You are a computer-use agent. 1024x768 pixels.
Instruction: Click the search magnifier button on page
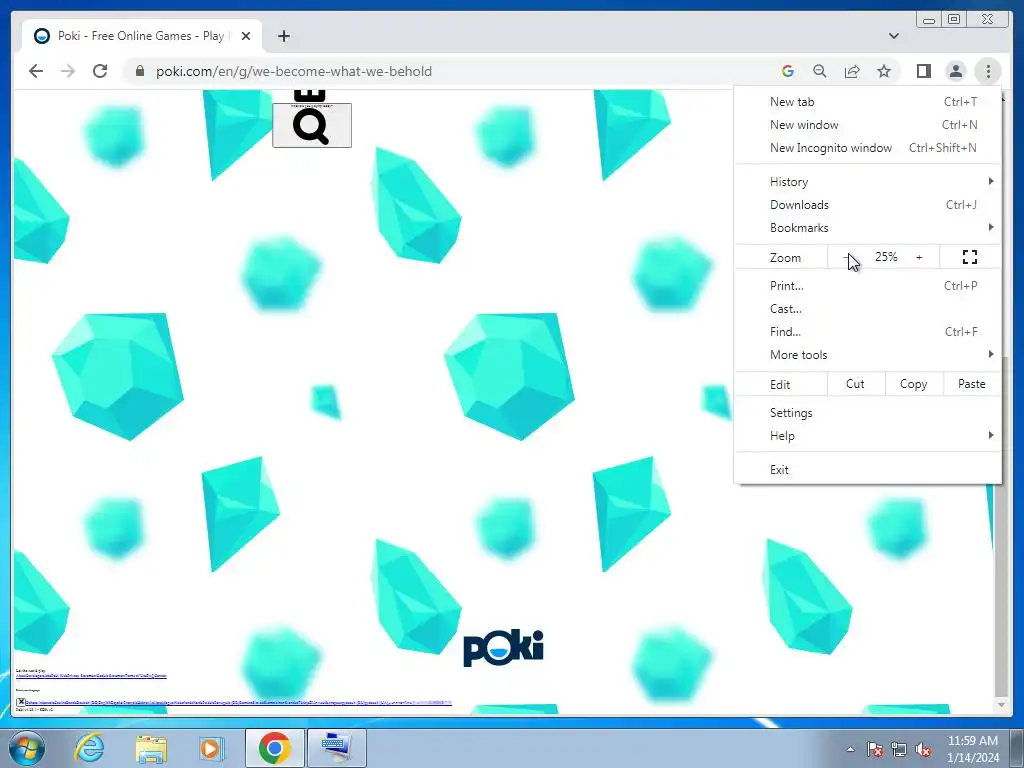(x=312, y=125)
